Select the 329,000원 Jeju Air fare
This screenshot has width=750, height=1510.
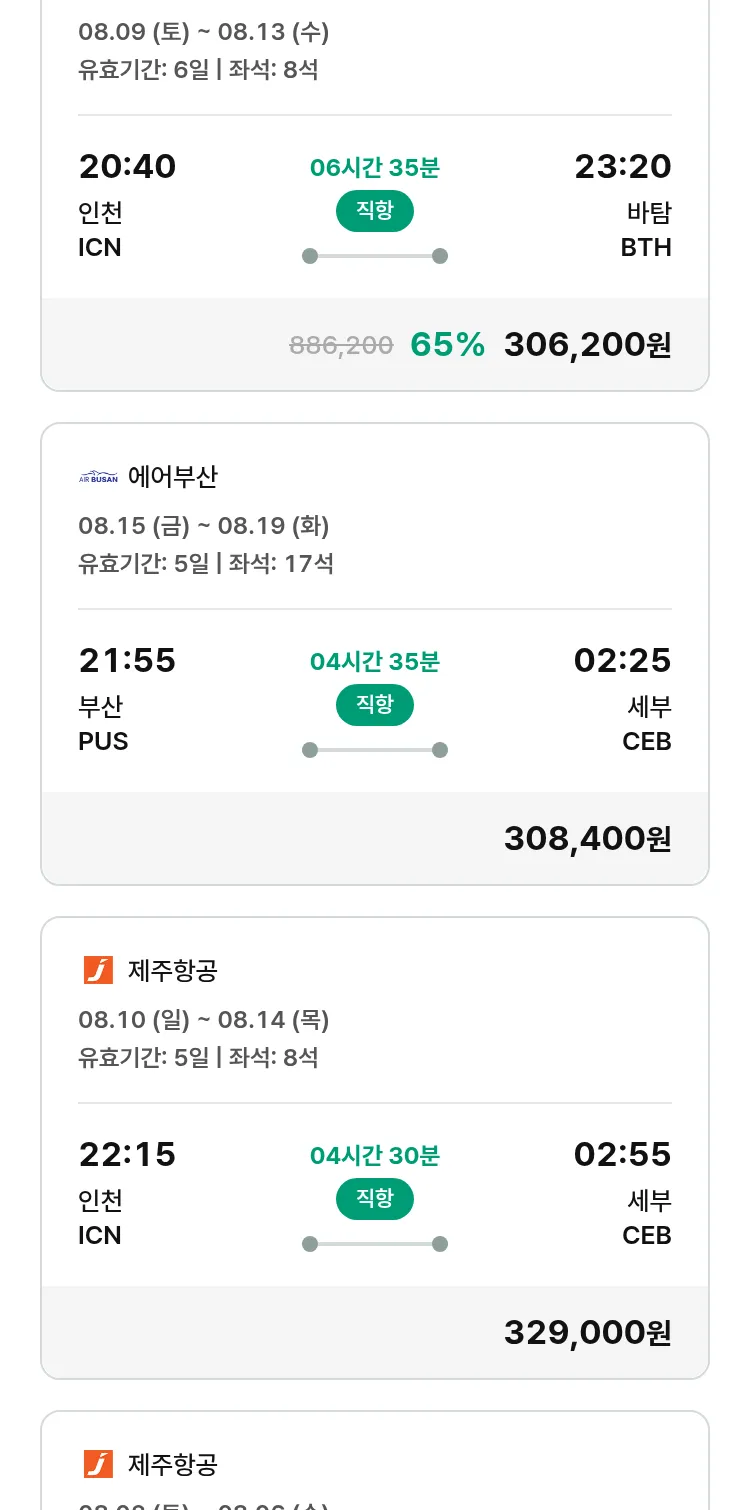[x=587, y=1332]
